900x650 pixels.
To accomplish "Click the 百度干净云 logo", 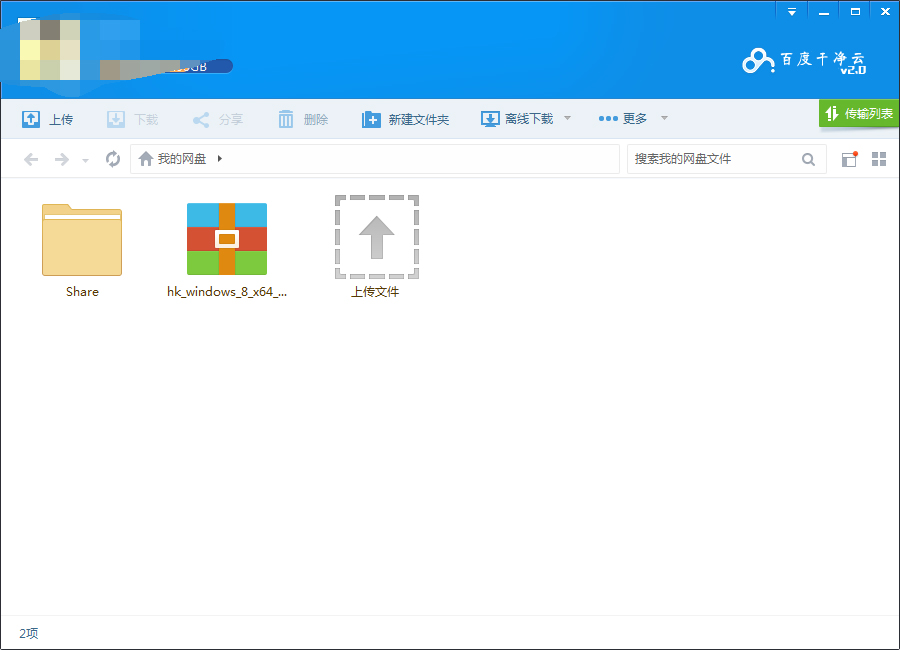I will coord(804,61).
